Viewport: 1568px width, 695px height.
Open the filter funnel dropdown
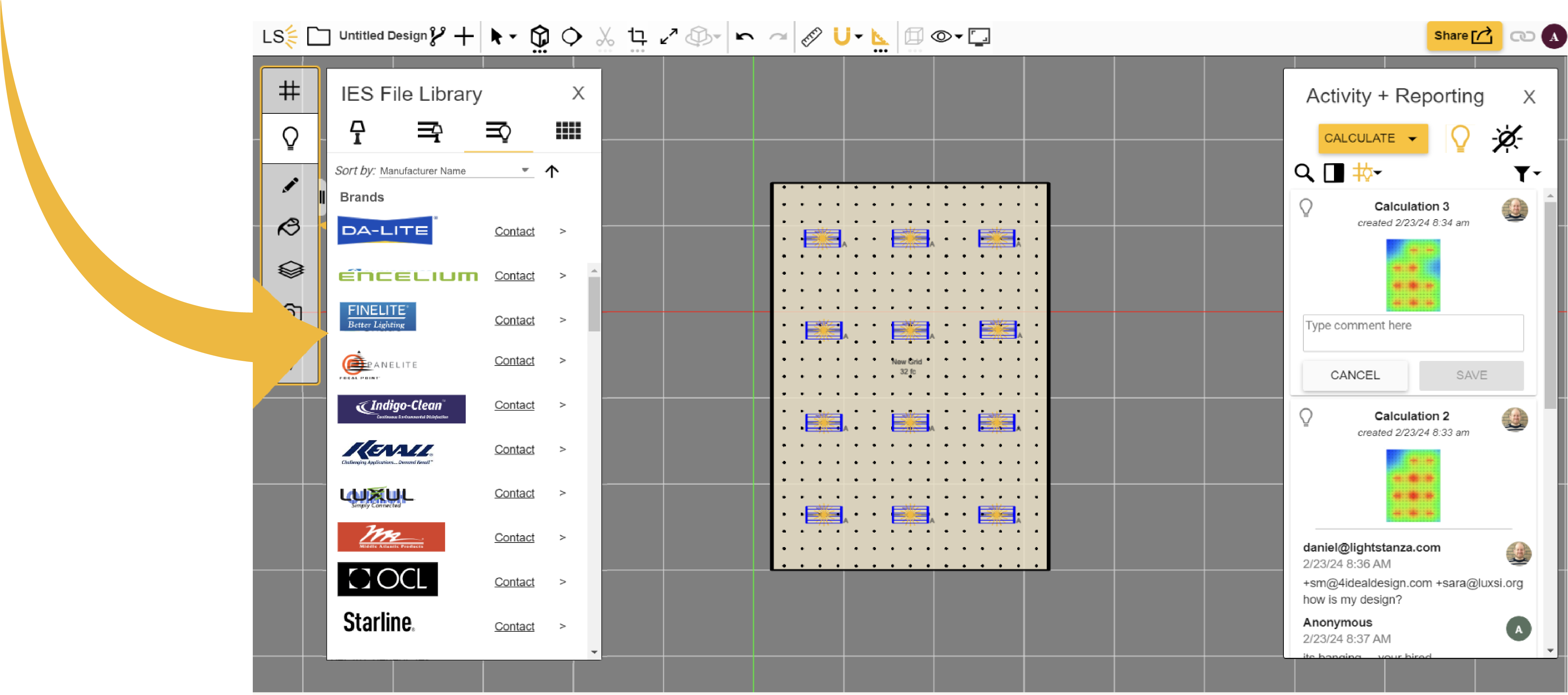coord(1527,174)
